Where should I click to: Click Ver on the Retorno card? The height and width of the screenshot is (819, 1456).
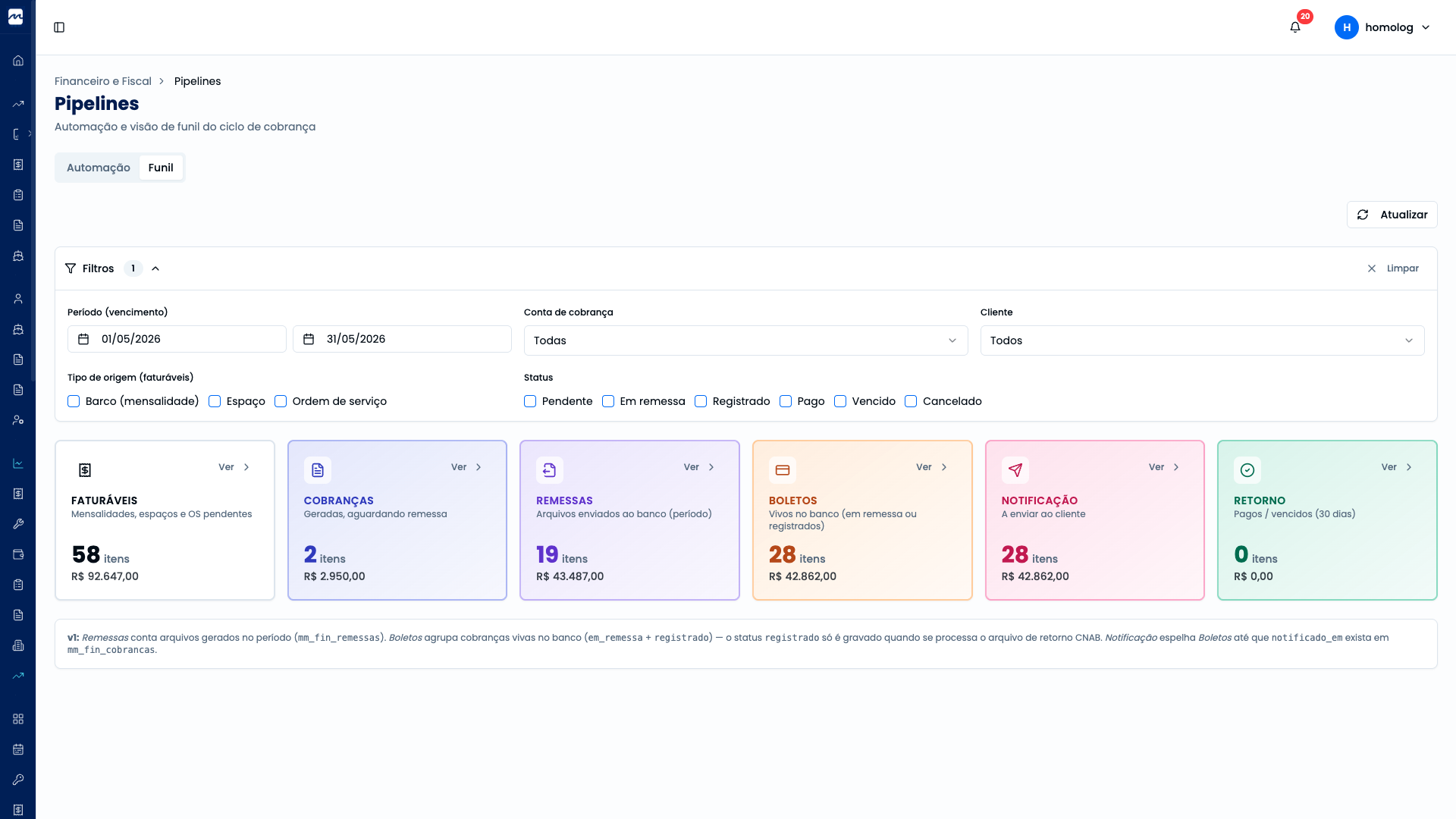pyautogui.click(x=1397, y=467)
